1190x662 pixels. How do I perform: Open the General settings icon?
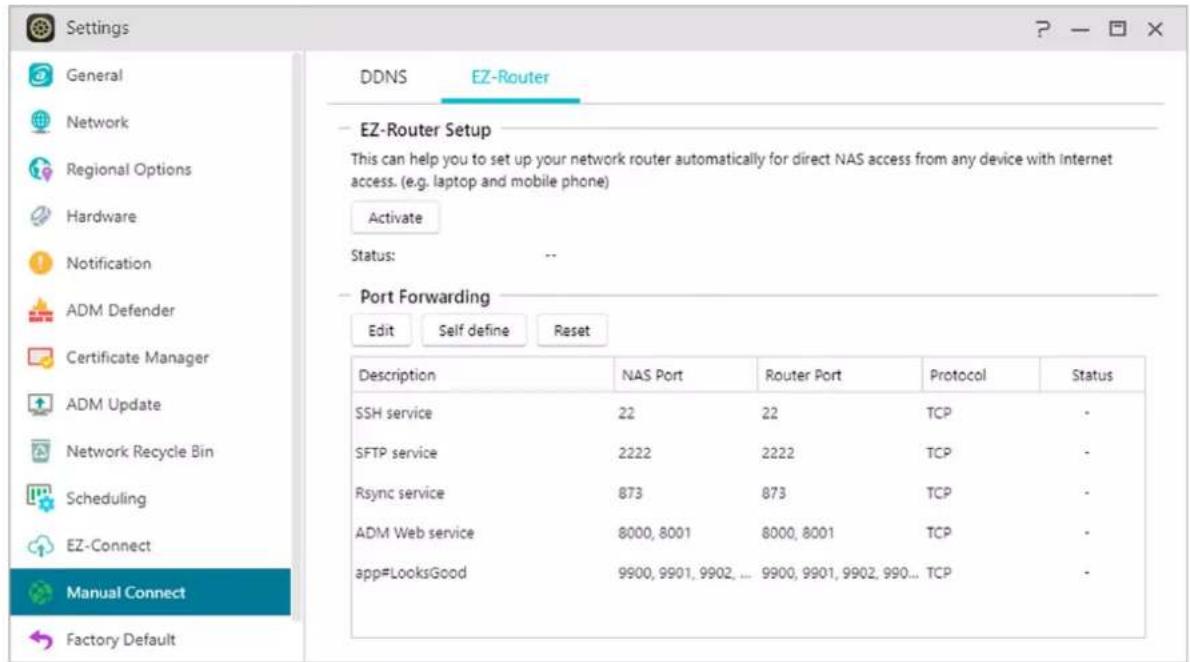(40, 75)
